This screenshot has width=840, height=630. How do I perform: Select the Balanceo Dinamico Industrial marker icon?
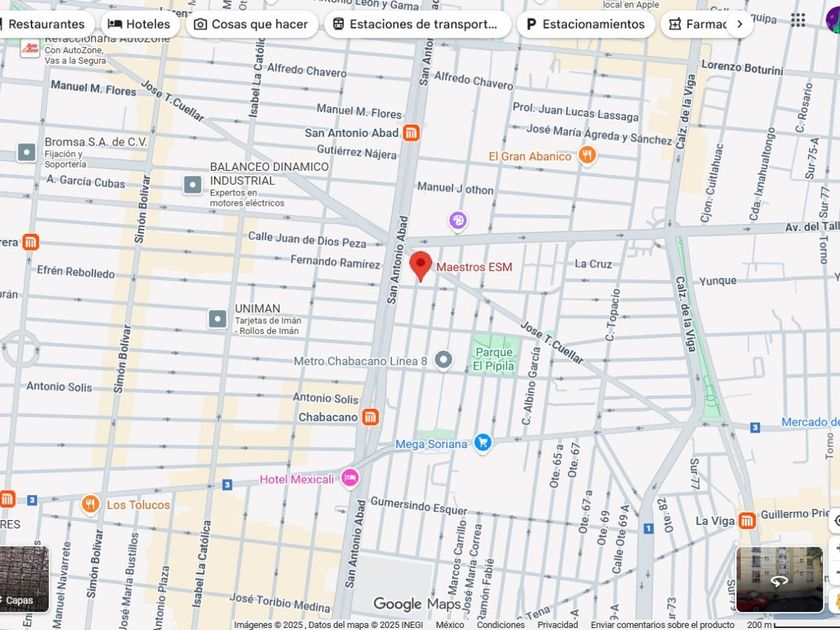(x=193, y=185)
